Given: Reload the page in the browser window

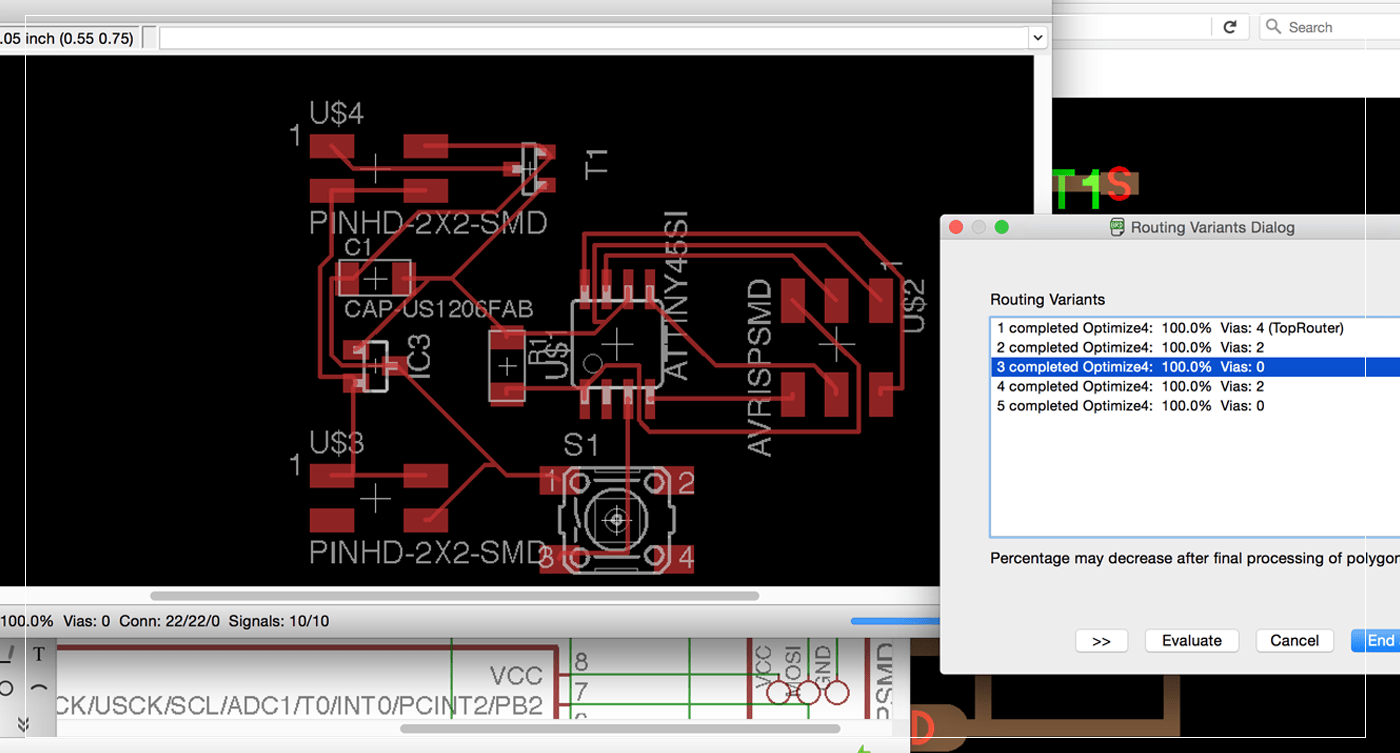Looking at the screenshot, I should click(x=1230, y=27).
